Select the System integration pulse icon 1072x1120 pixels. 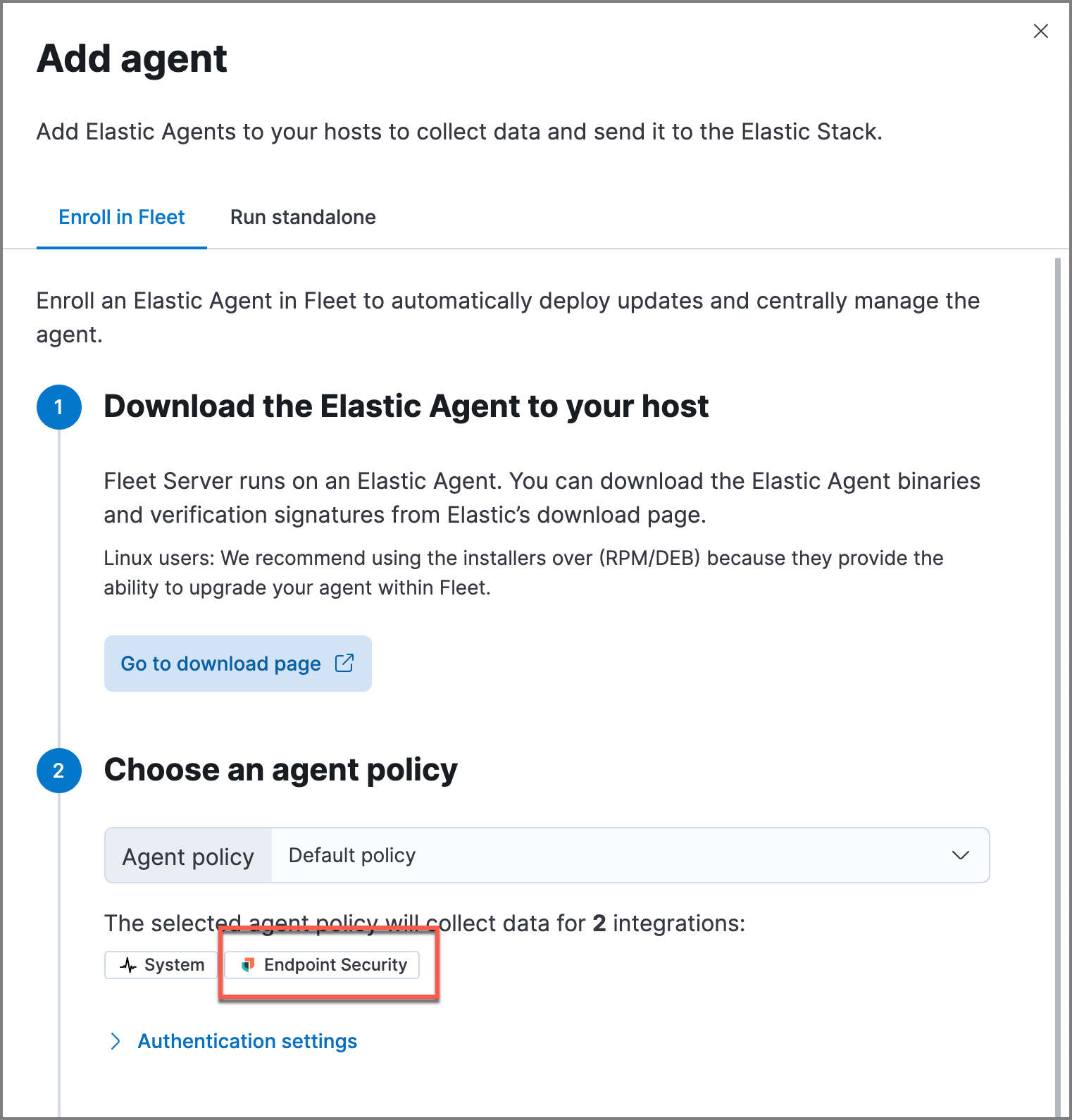click(x=128, y=964)
